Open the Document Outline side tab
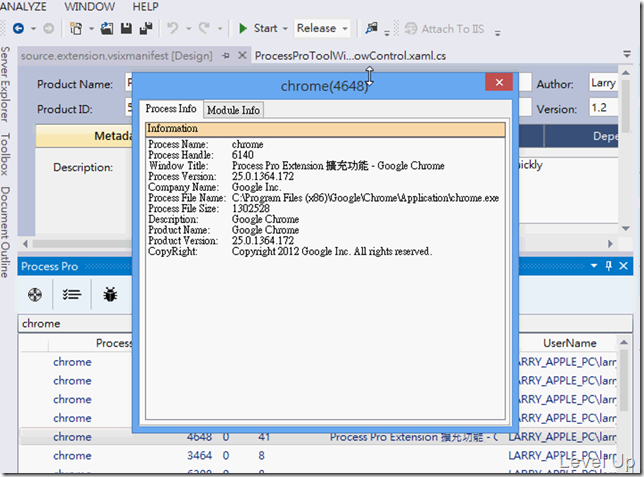Viewport: 644px width, 477px height. pos(5,232)
